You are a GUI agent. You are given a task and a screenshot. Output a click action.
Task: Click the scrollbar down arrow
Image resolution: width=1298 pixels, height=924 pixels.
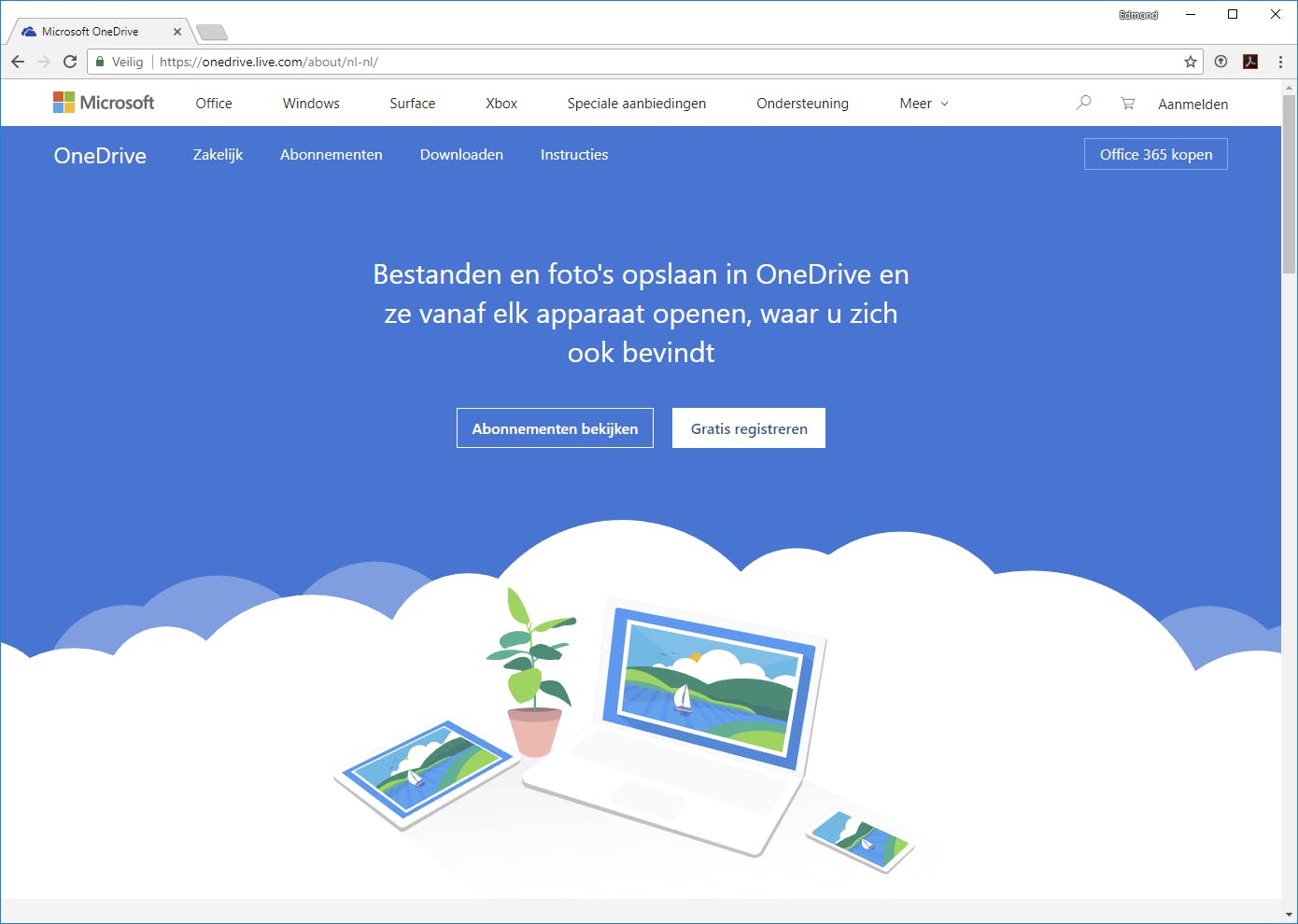click(1290, 915)
